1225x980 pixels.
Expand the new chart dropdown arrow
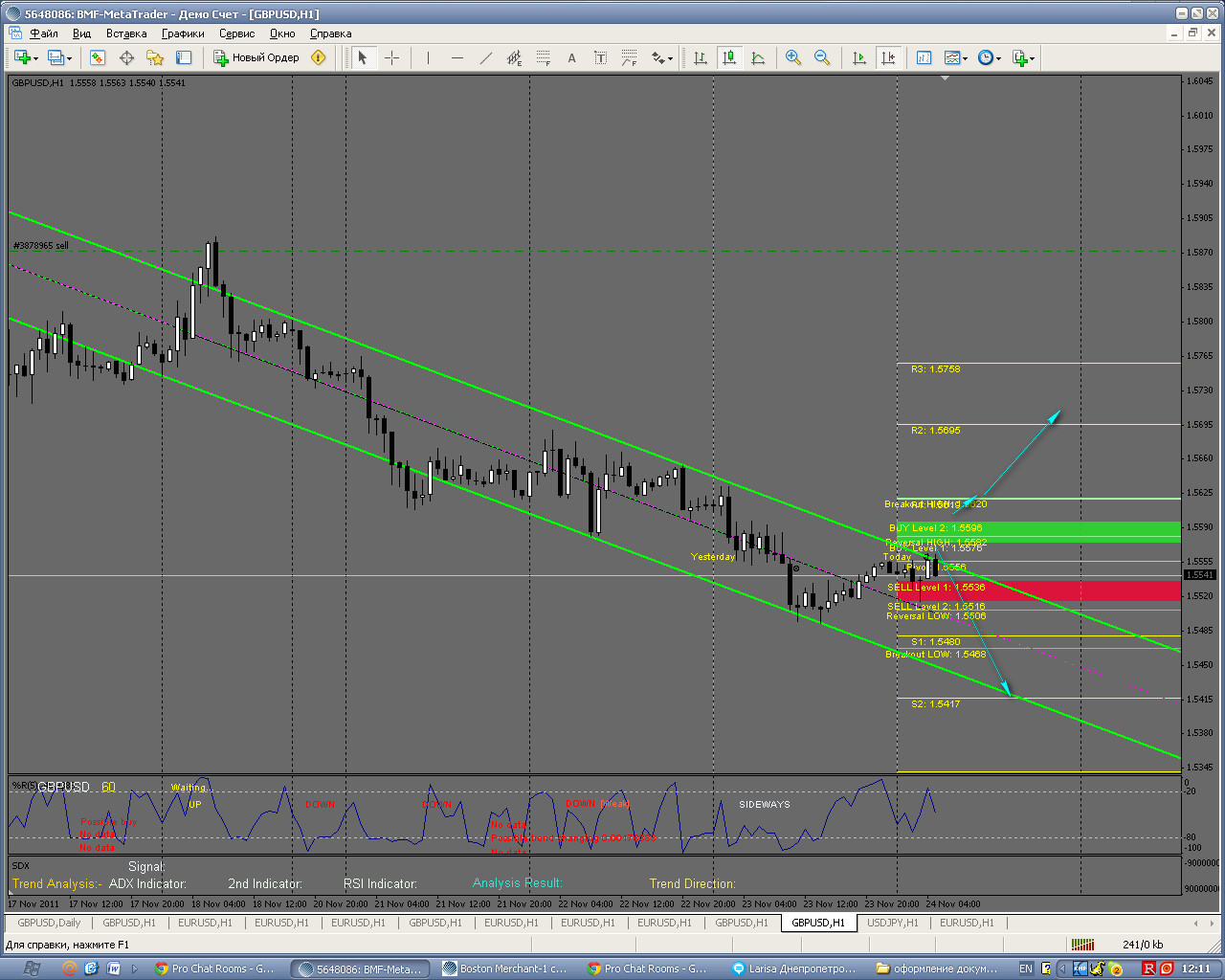pos(36,58)
